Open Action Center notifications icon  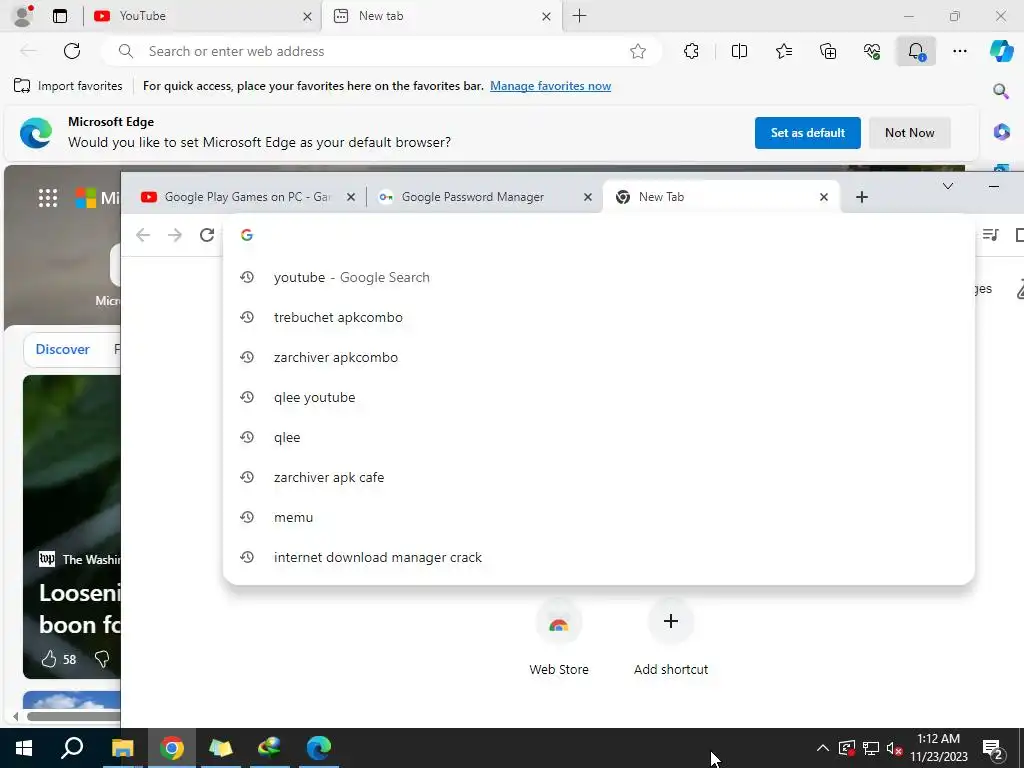[993, 749]
